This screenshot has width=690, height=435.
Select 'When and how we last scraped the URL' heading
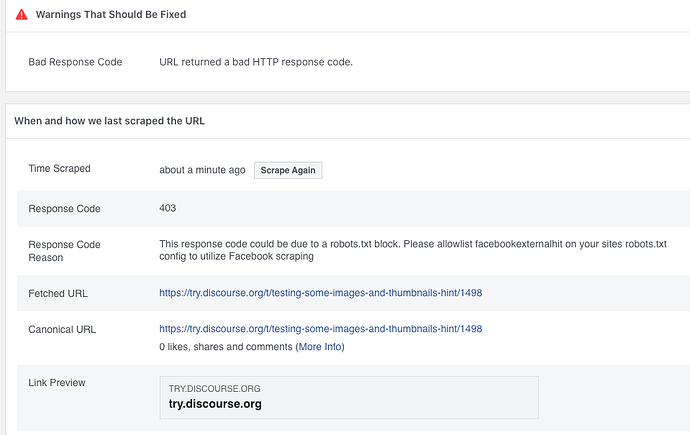point(110,121)
